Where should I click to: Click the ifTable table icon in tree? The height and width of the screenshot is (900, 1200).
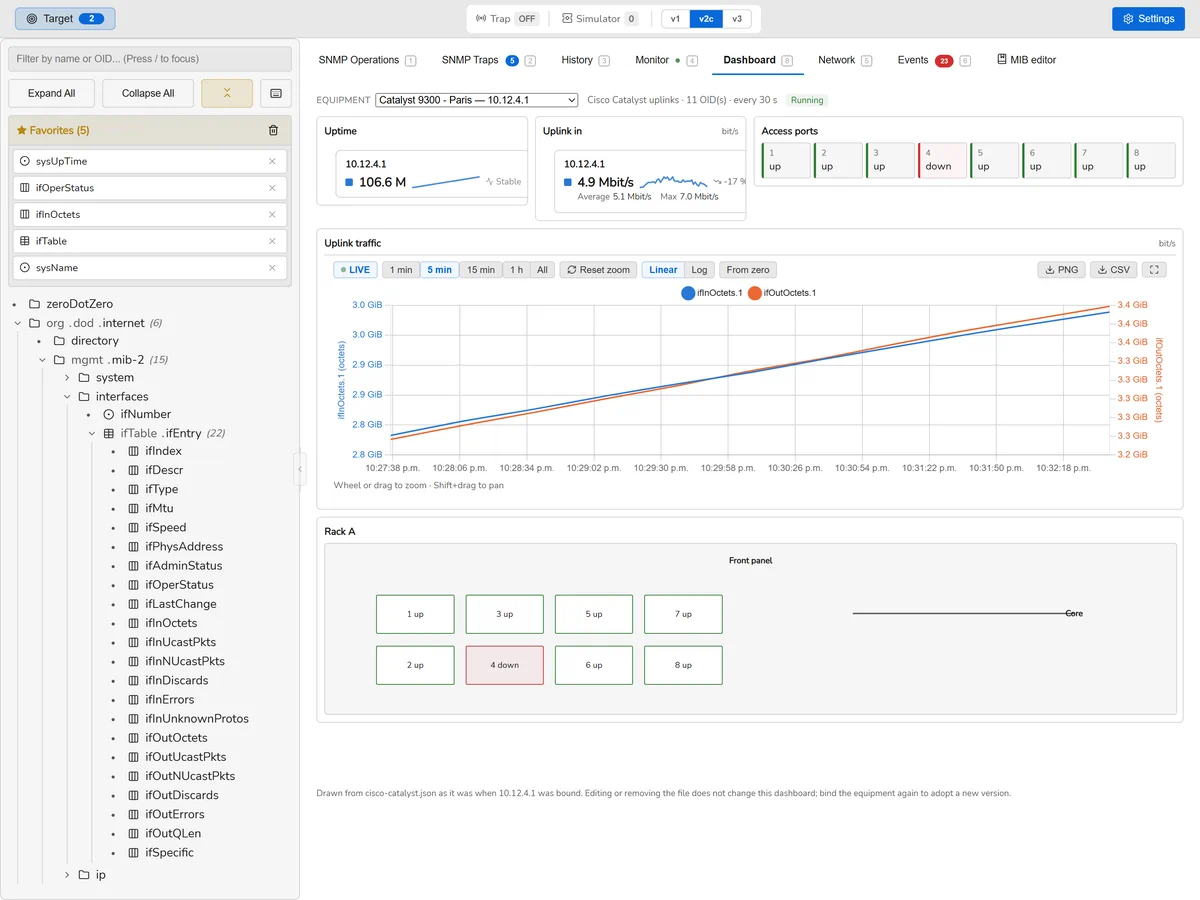click(x=109, y=434)
